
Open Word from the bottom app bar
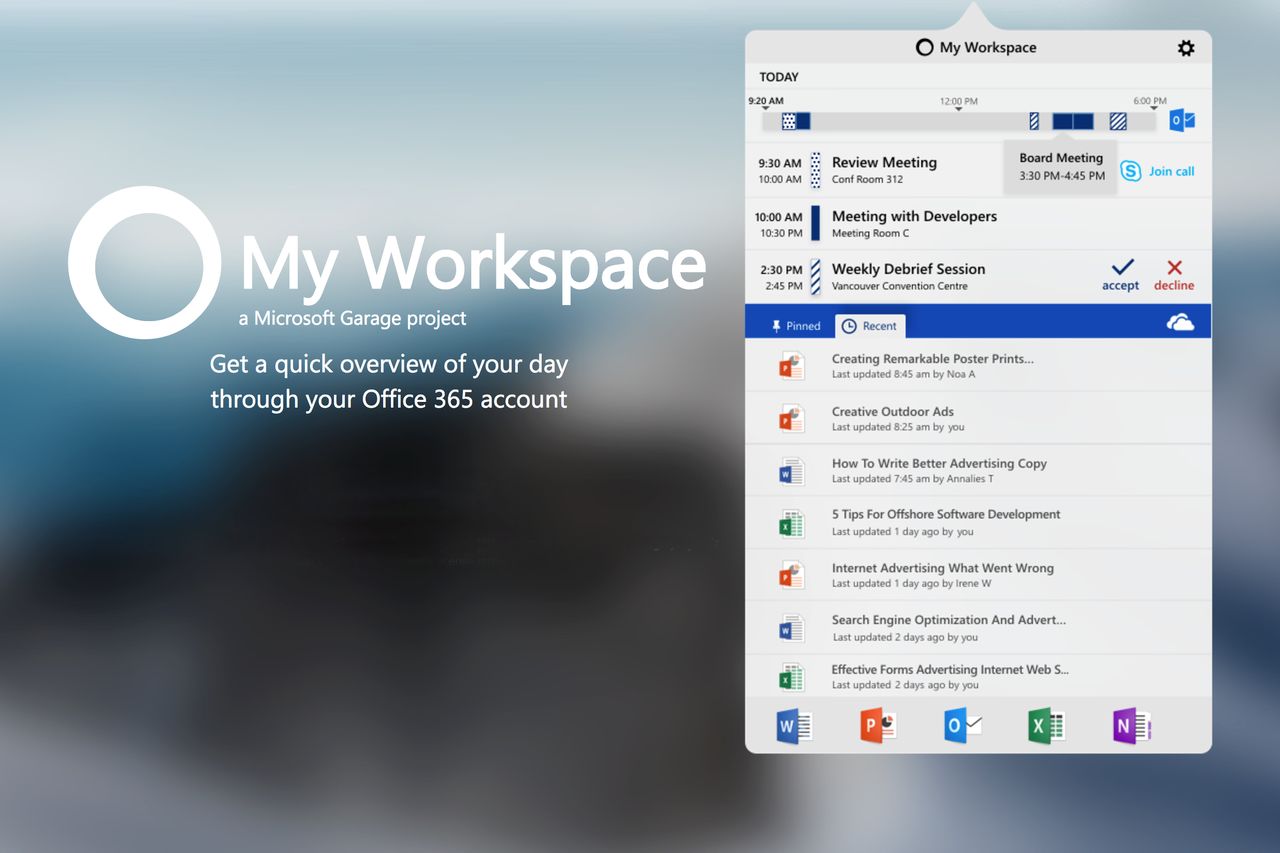pyautogui.click(x=792, y=725)
